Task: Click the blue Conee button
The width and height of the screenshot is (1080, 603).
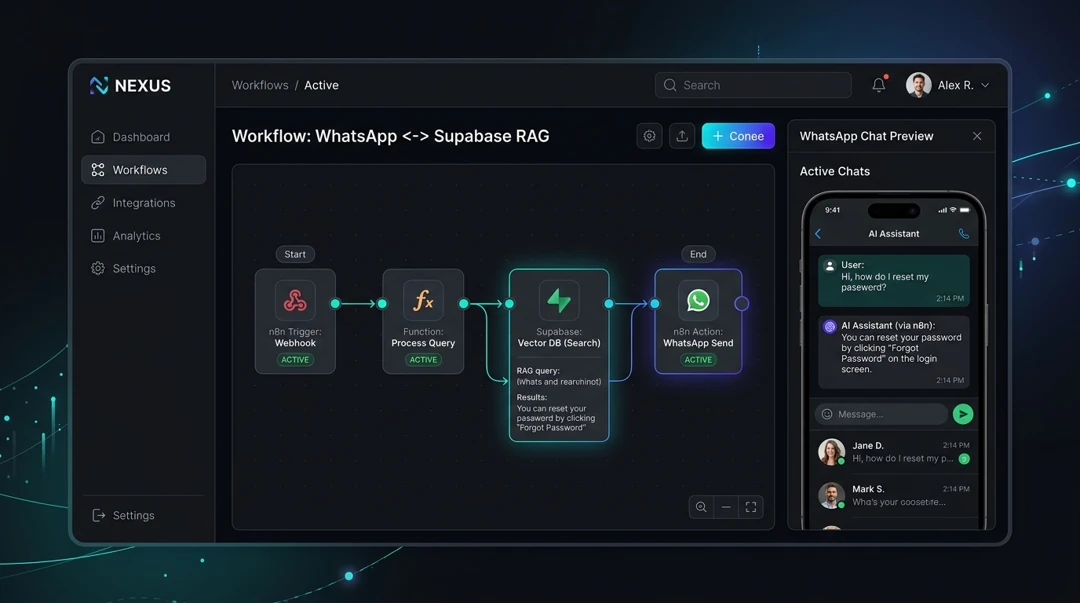Action: [738, 136]
